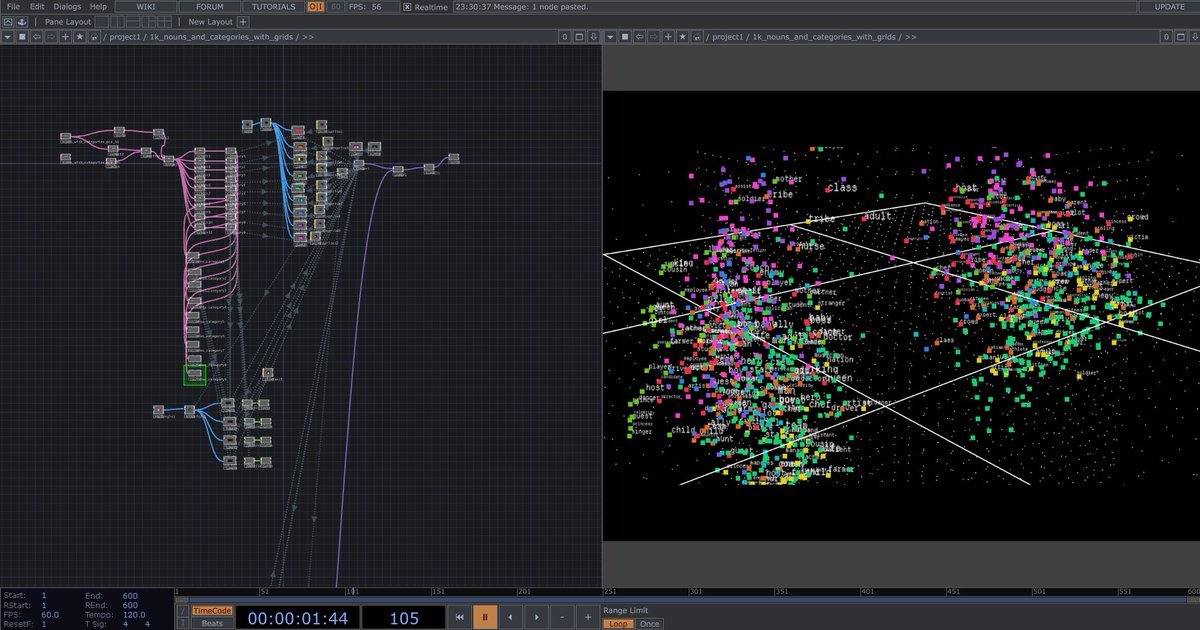Click the TUTORIALS button
This screenshot has height=630, width=1200.
[x=273, y=7]
